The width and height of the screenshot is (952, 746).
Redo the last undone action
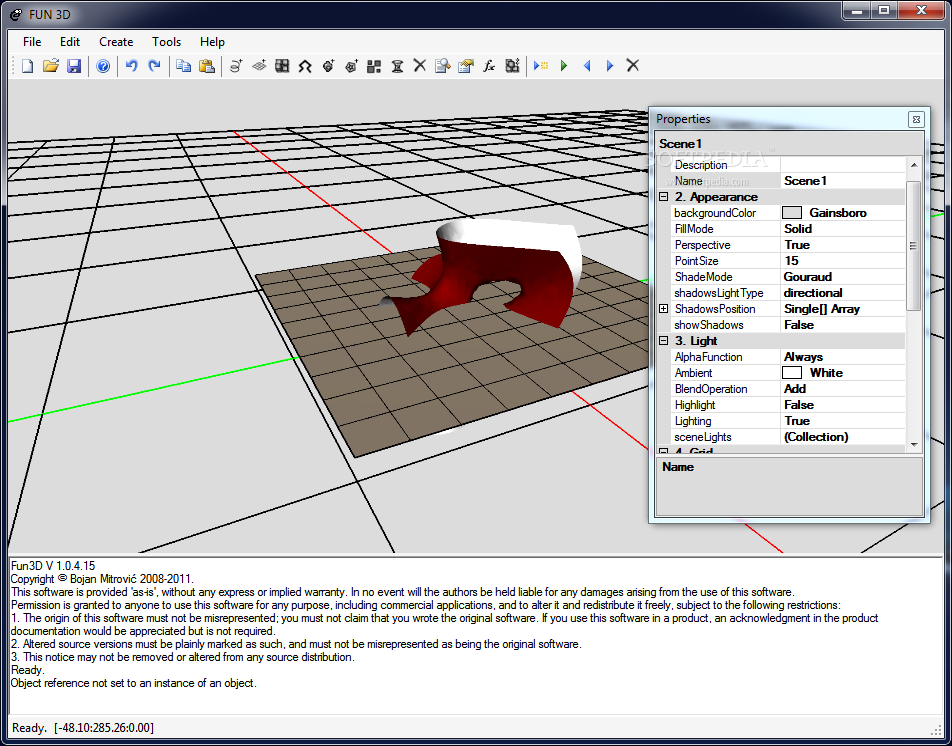(x=155, y=66)
